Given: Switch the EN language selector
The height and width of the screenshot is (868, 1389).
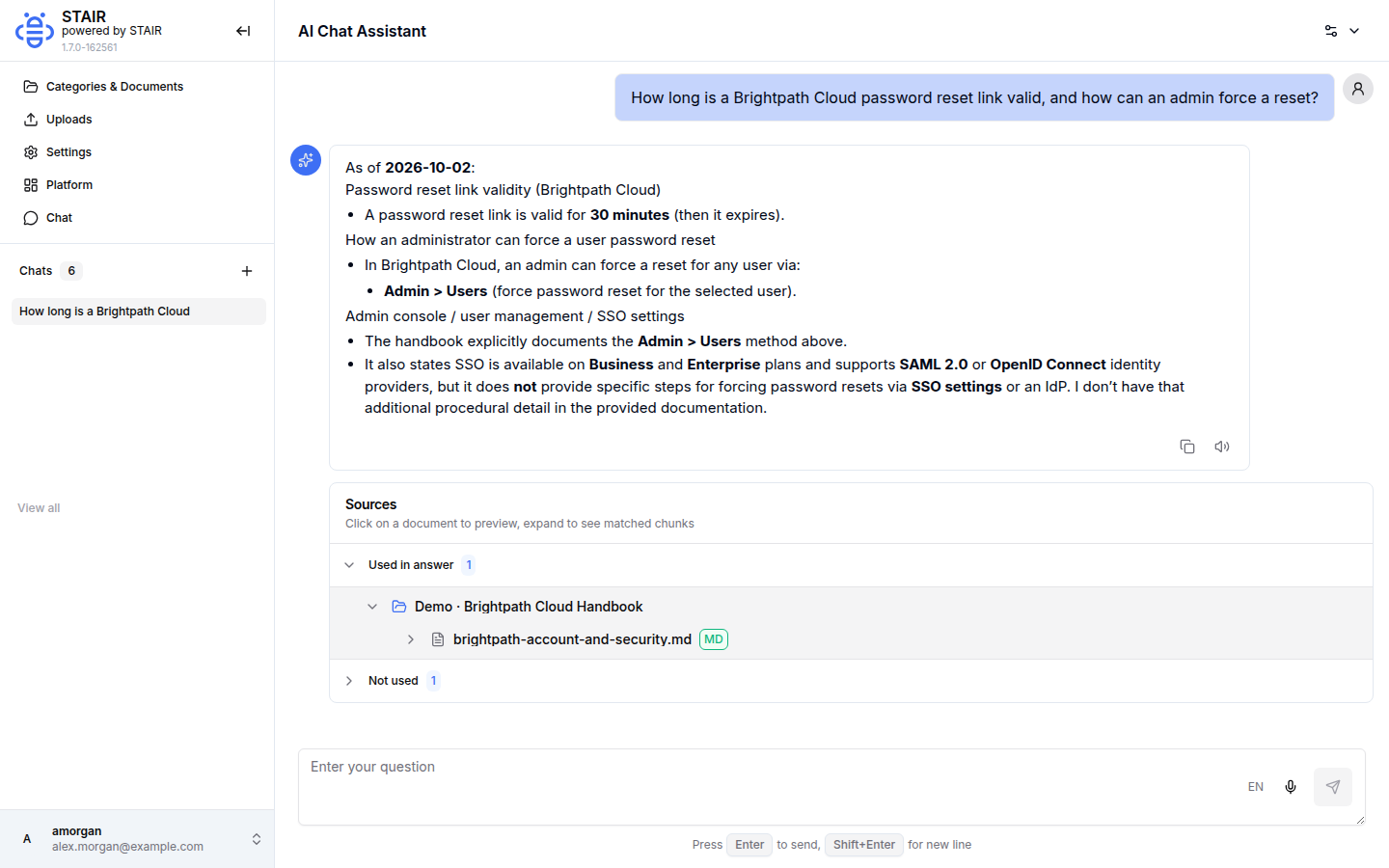Looking at the screenshot, I should tap(1256, 787).
